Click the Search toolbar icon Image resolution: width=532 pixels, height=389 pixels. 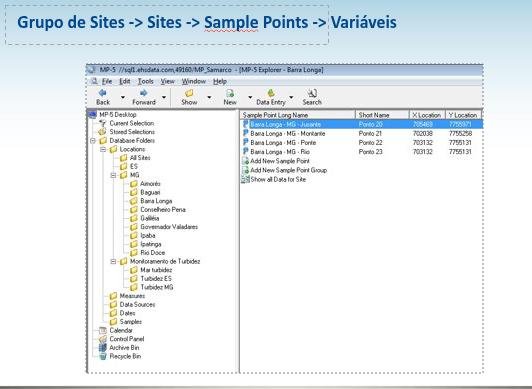pos(312,93)
